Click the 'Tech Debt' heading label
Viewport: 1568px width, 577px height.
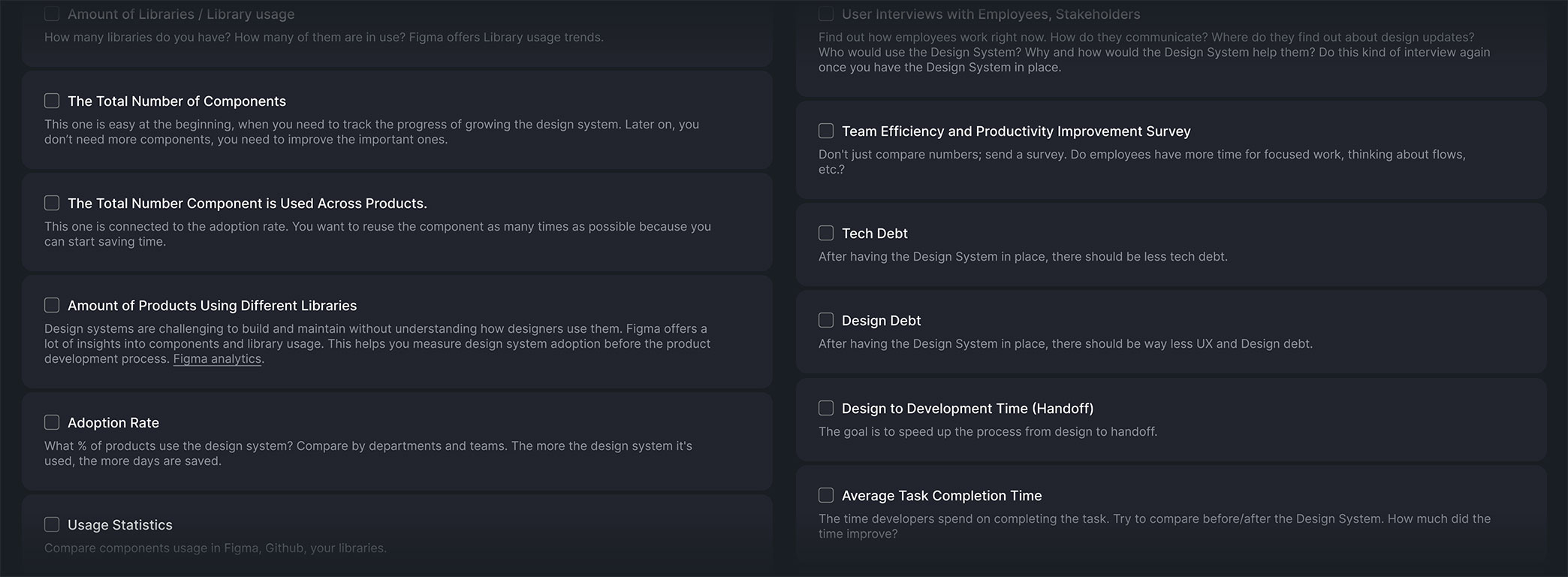tap(874, 234)
